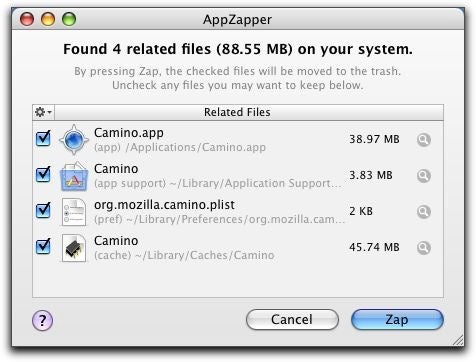The image size is (476, 362).
Task: Uncheck the Camino.app checkbox
Action: click(x=43, y=138)
